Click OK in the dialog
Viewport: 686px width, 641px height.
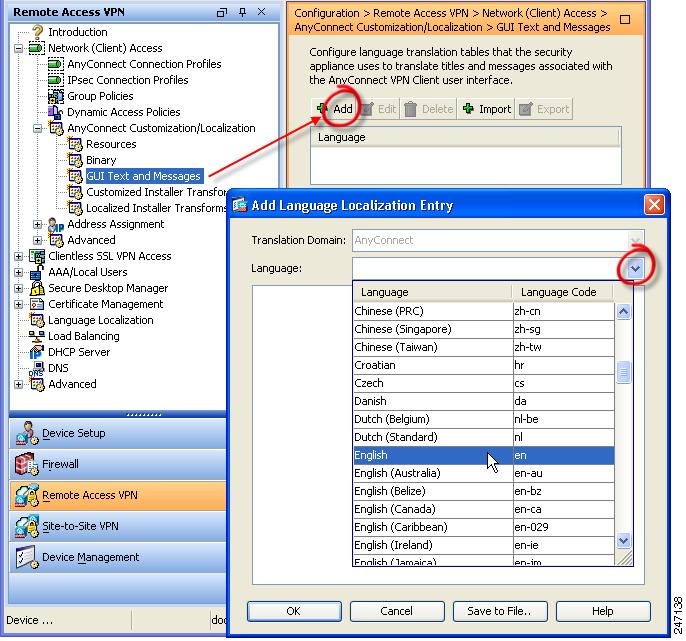pyautogui.click(x=294, y=611)
